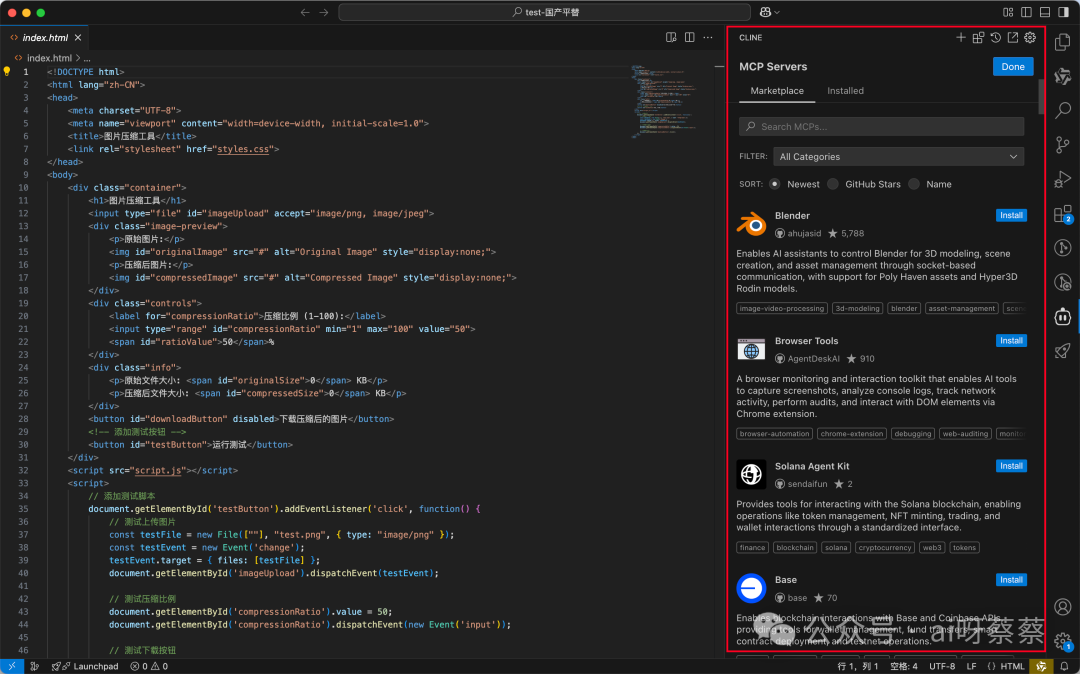Open the Explorer view in activity bar

(x=1063, y=42)
